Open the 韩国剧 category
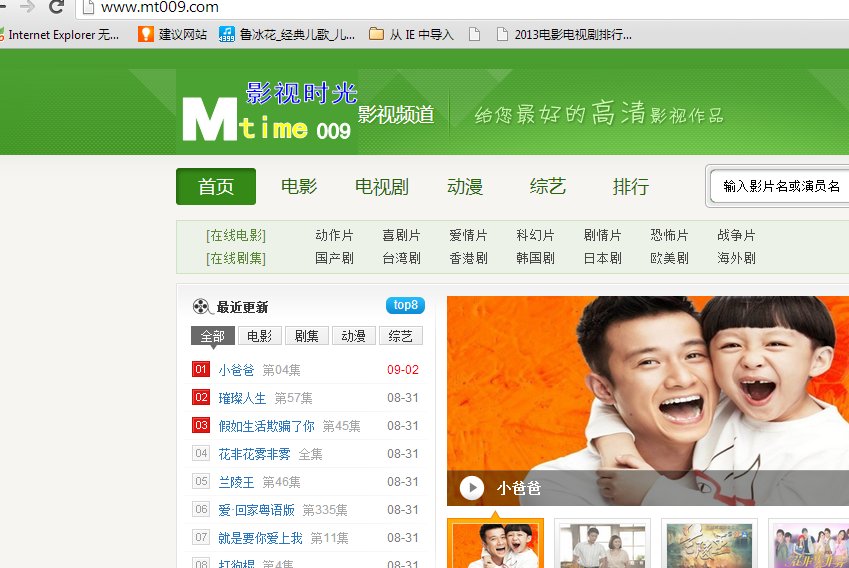This screenshot has height=568, width=849. click(535, 258)
